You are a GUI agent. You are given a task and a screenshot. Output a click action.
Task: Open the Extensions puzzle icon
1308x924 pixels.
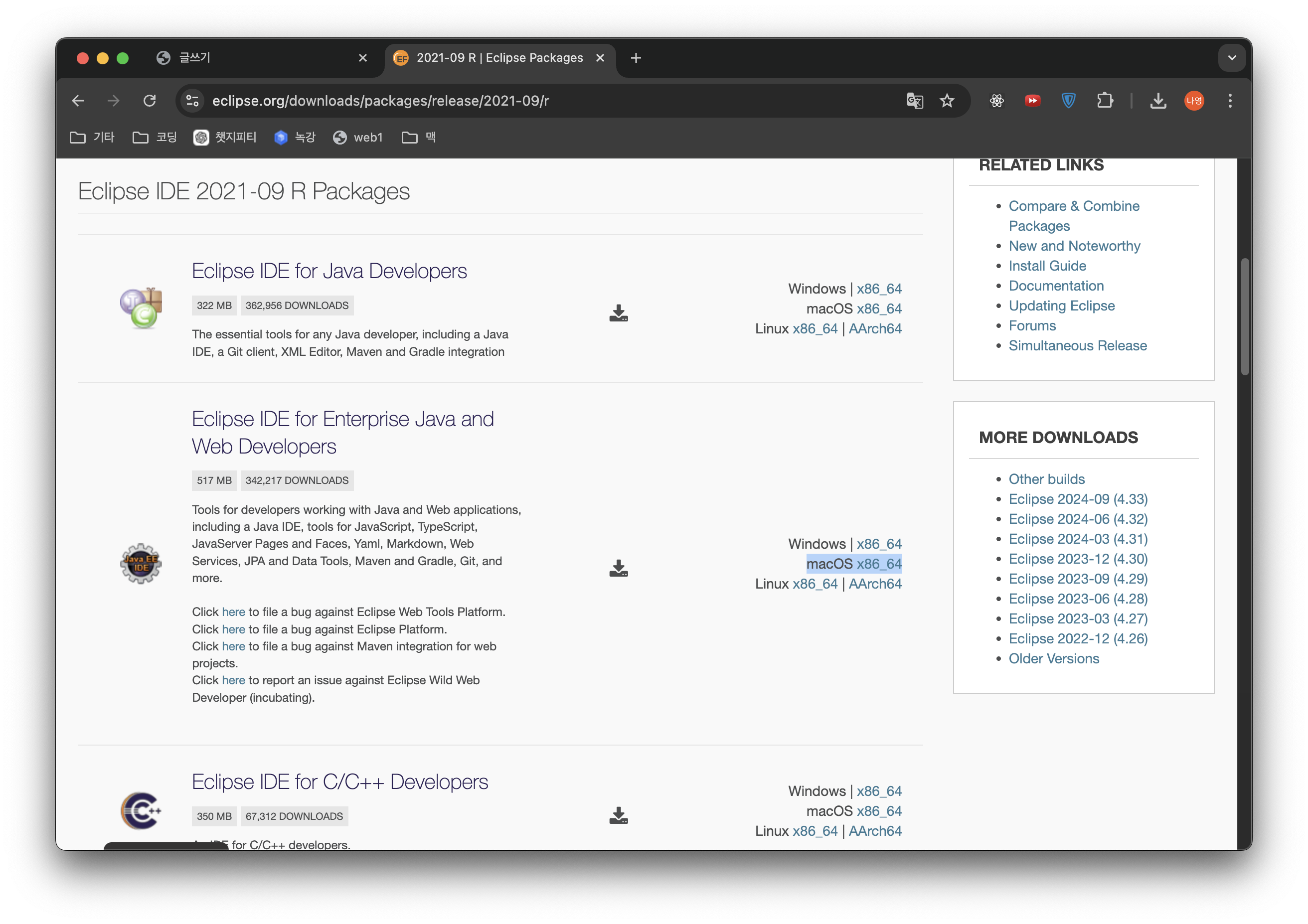point(1105,101)
